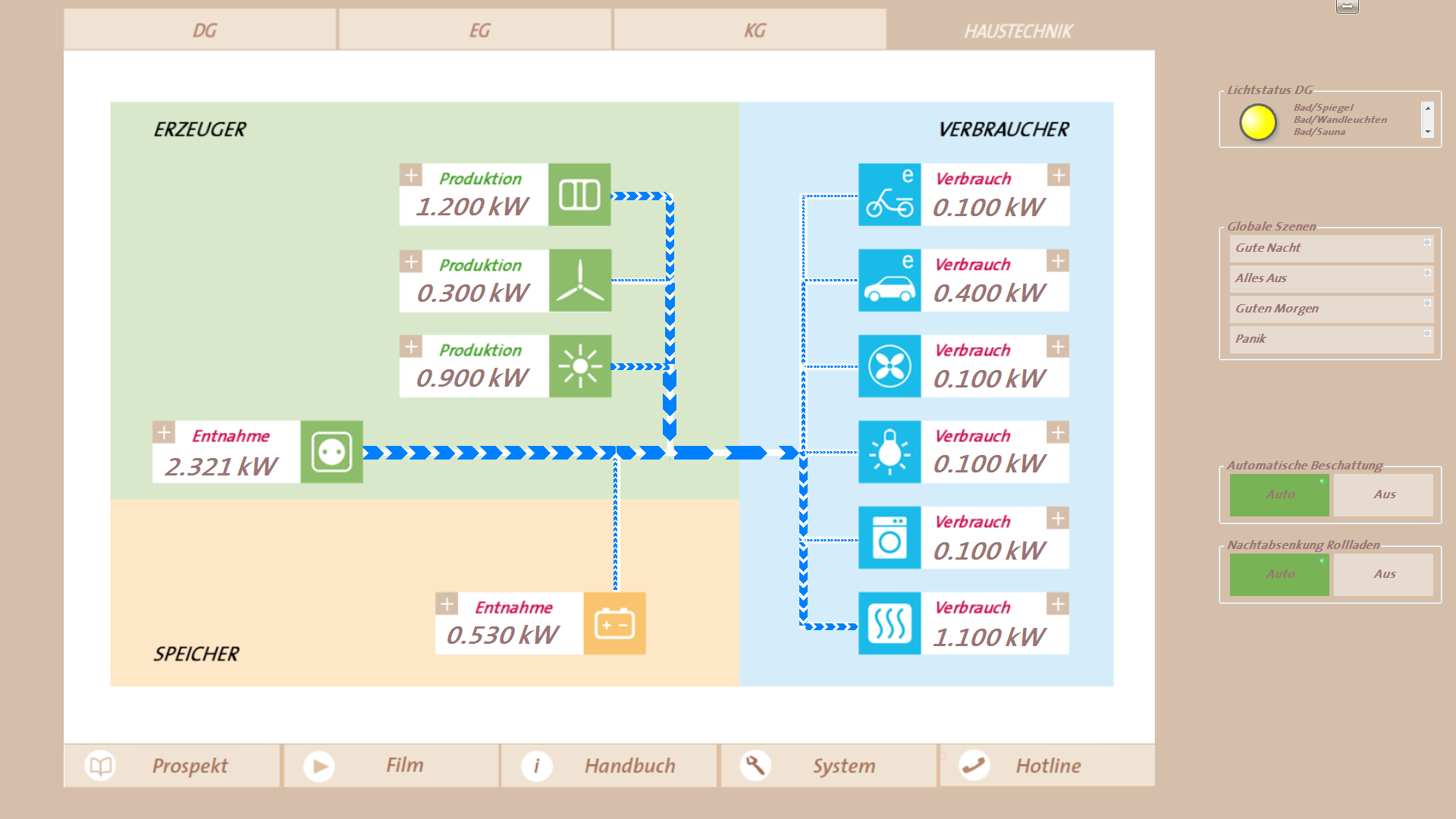Image resolution: width=1456 pixels, height=819 pixels.
Task: Activate the Guten Morgen scene
Action: click(1331, 309)
